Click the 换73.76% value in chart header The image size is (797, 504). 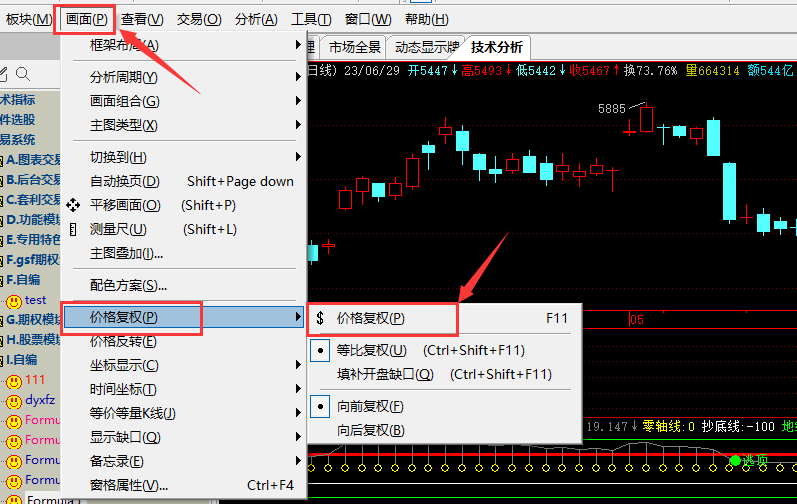click(x=650, y=71)
